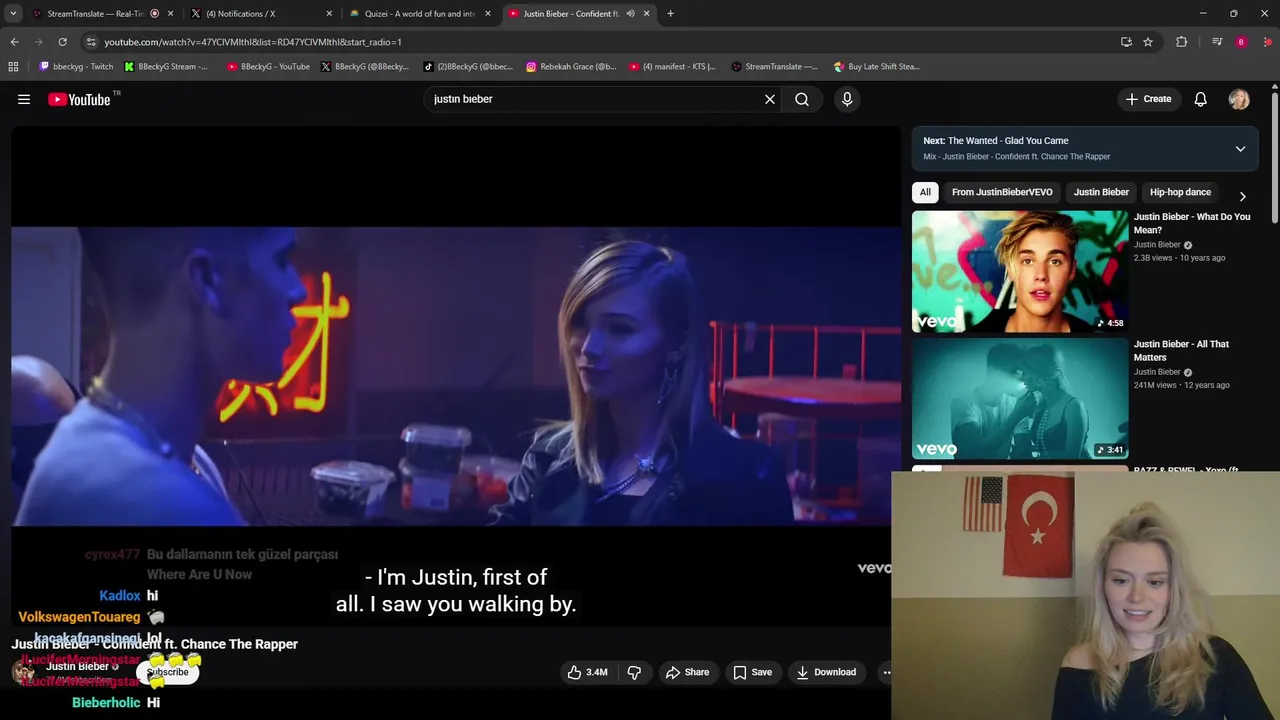This screenshot has width=1280, height=720.
Task: Click the video title Confident ft. Chance The Rapper
Action: pyautogui.click(x=155, y=644)
